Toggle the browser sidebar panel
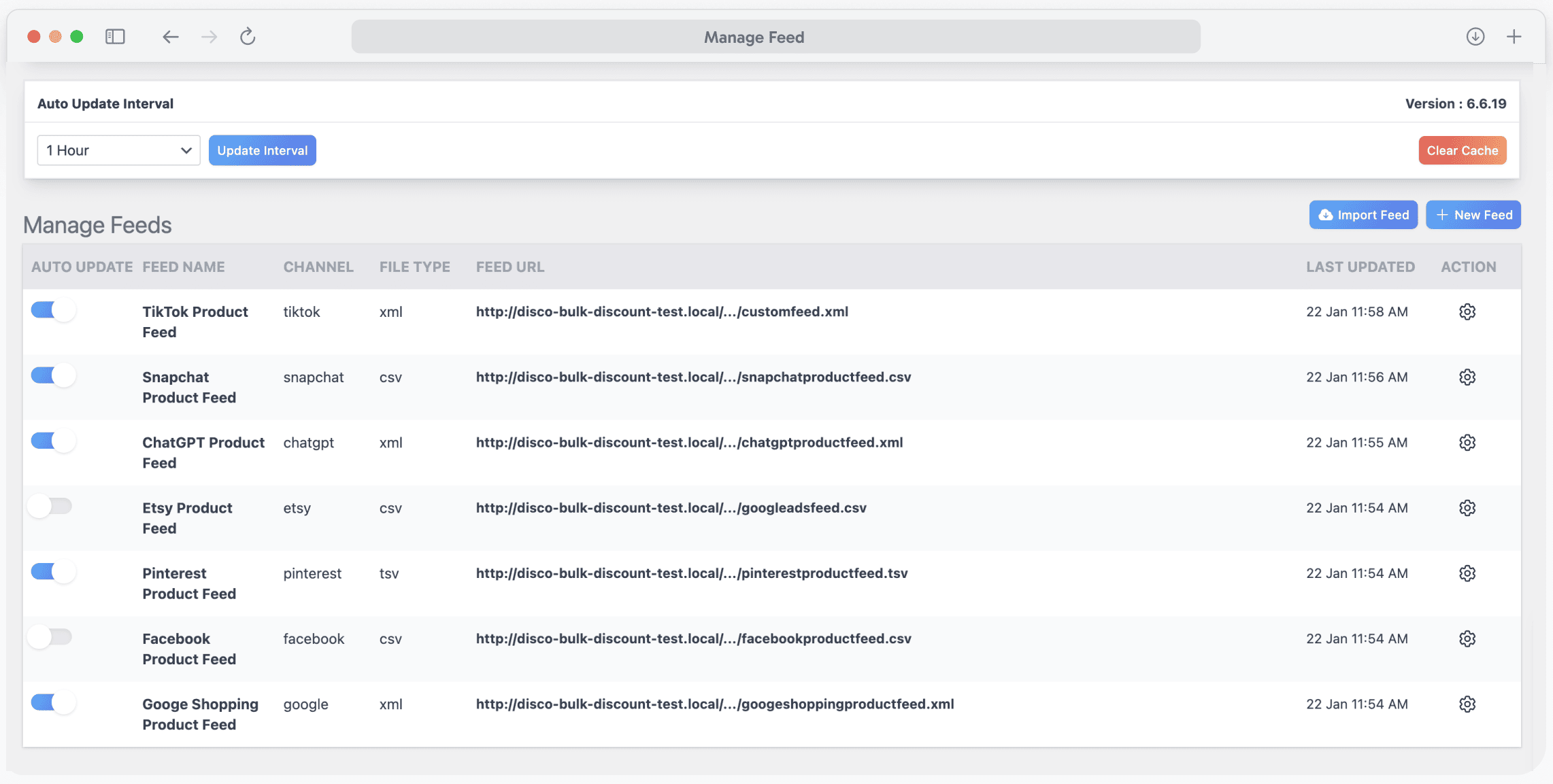 tap(115, 37)
